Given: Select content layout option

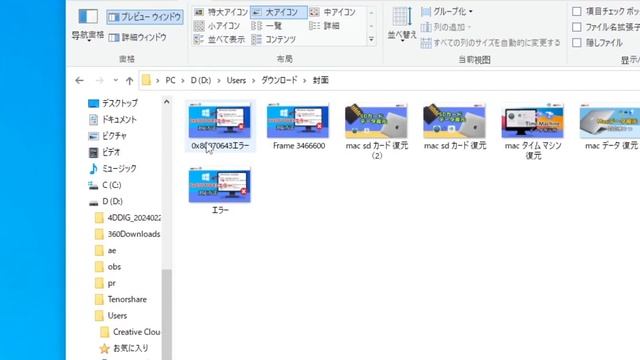Looking at the screenshot, I should point(273,40).
